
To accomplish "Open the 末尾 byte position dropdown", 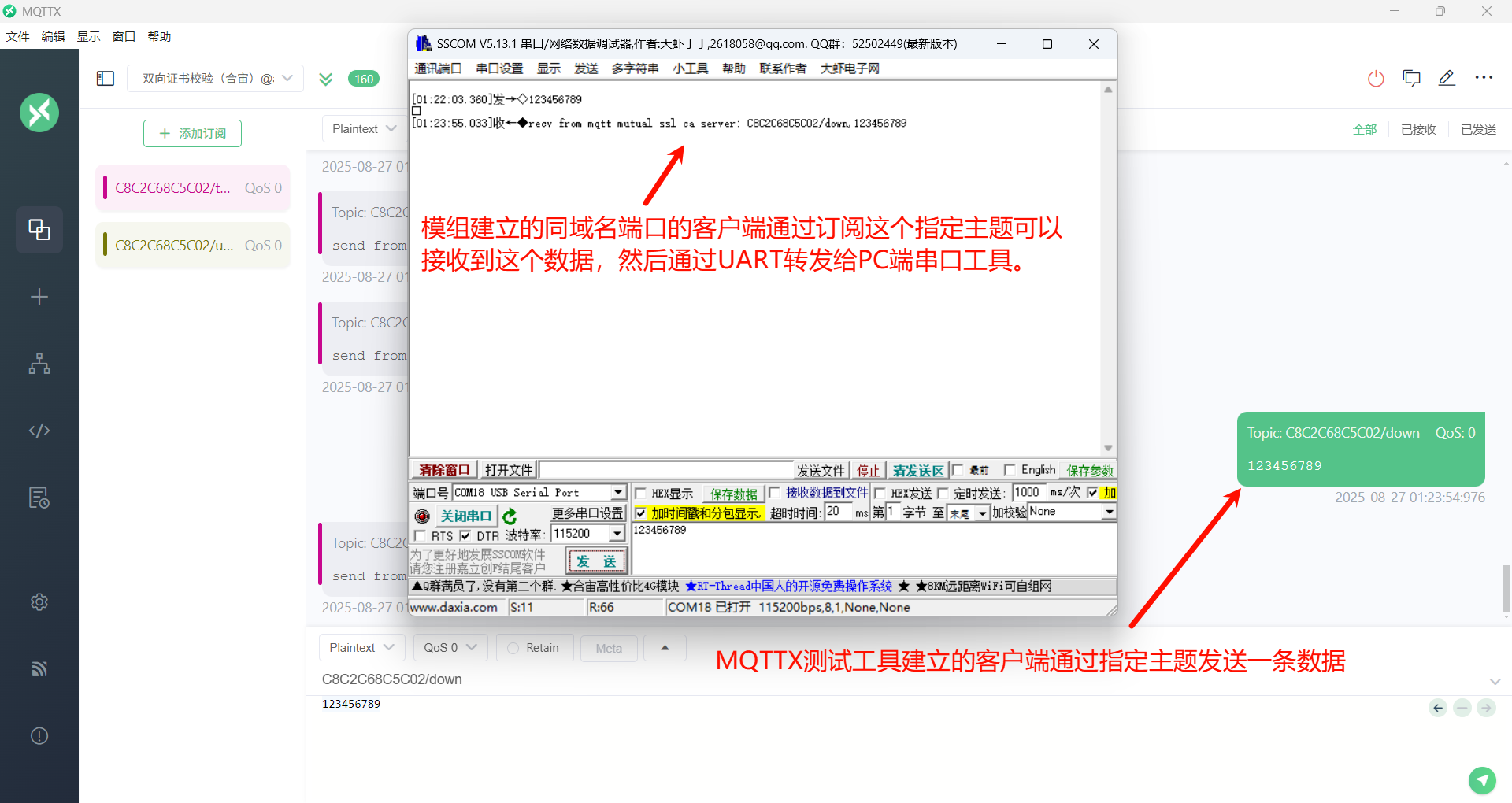I will [968, 513].
